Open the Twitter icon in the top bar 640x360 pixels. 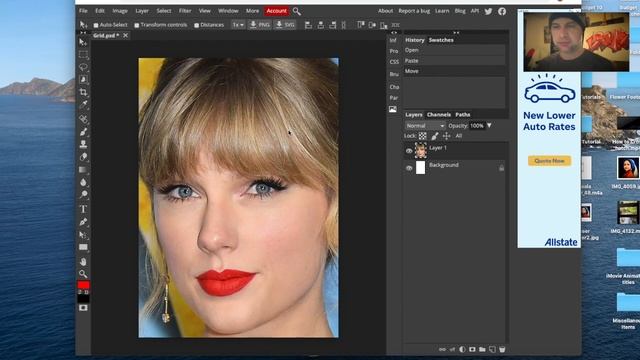(488, 11)
